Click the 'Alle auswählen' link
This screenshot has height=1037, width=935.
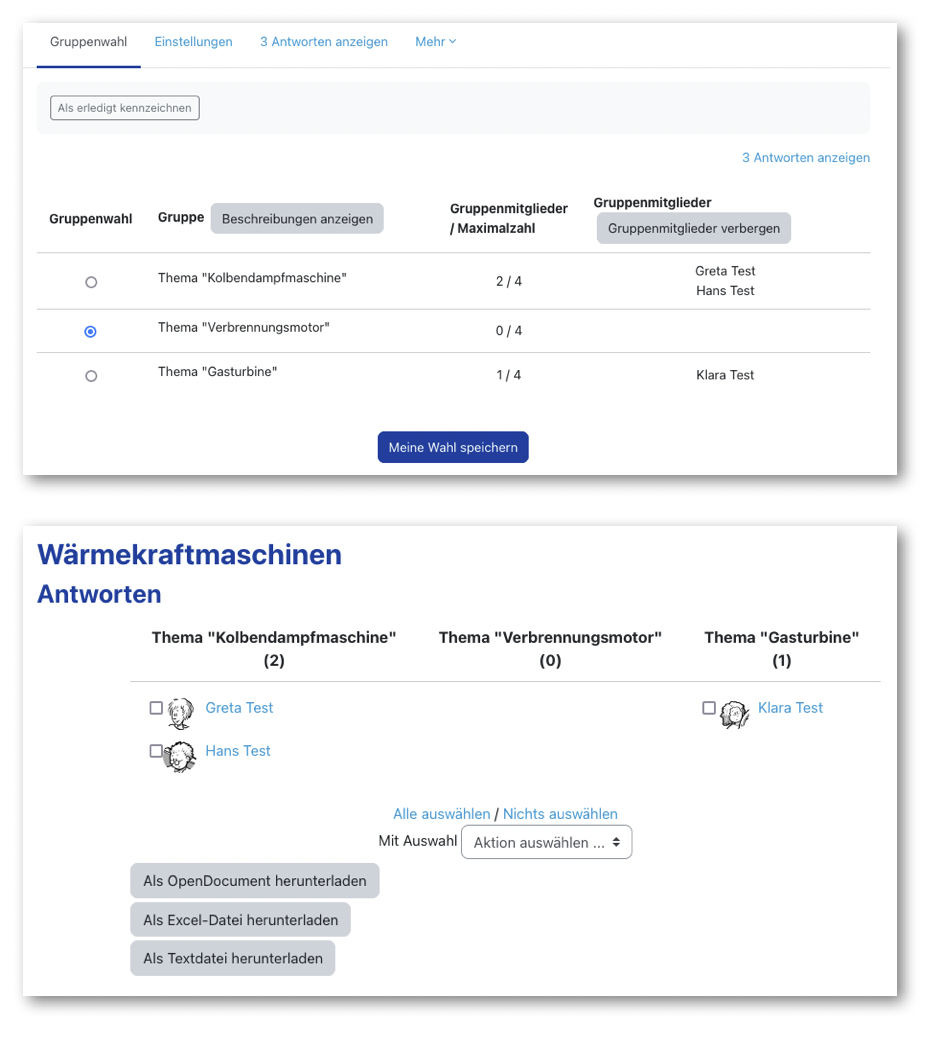pyautogui.click(x=441, y=814)
